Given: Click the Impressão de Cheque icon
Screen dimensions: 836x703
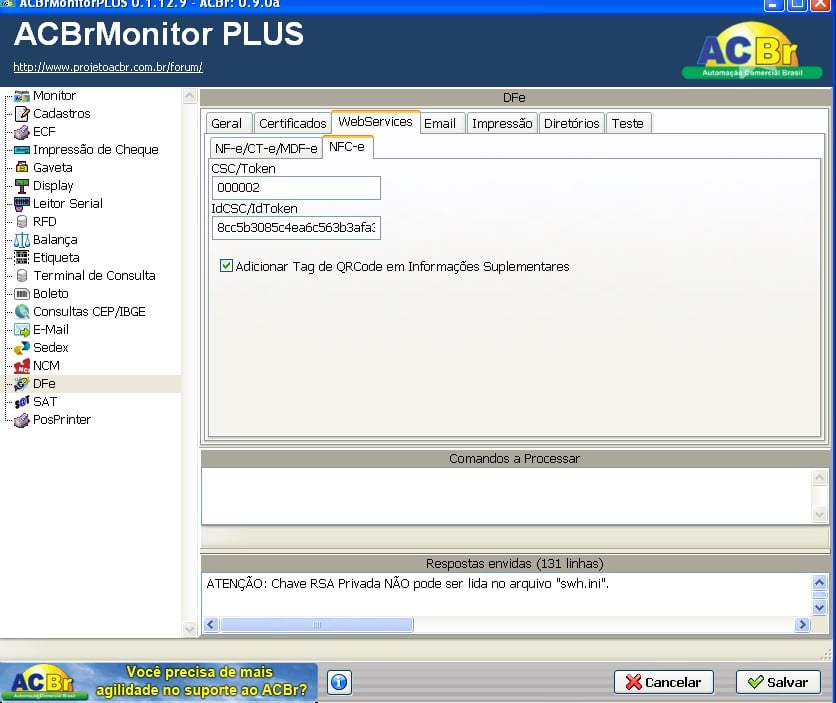Looking at the screenshot, I should [22, 150].
